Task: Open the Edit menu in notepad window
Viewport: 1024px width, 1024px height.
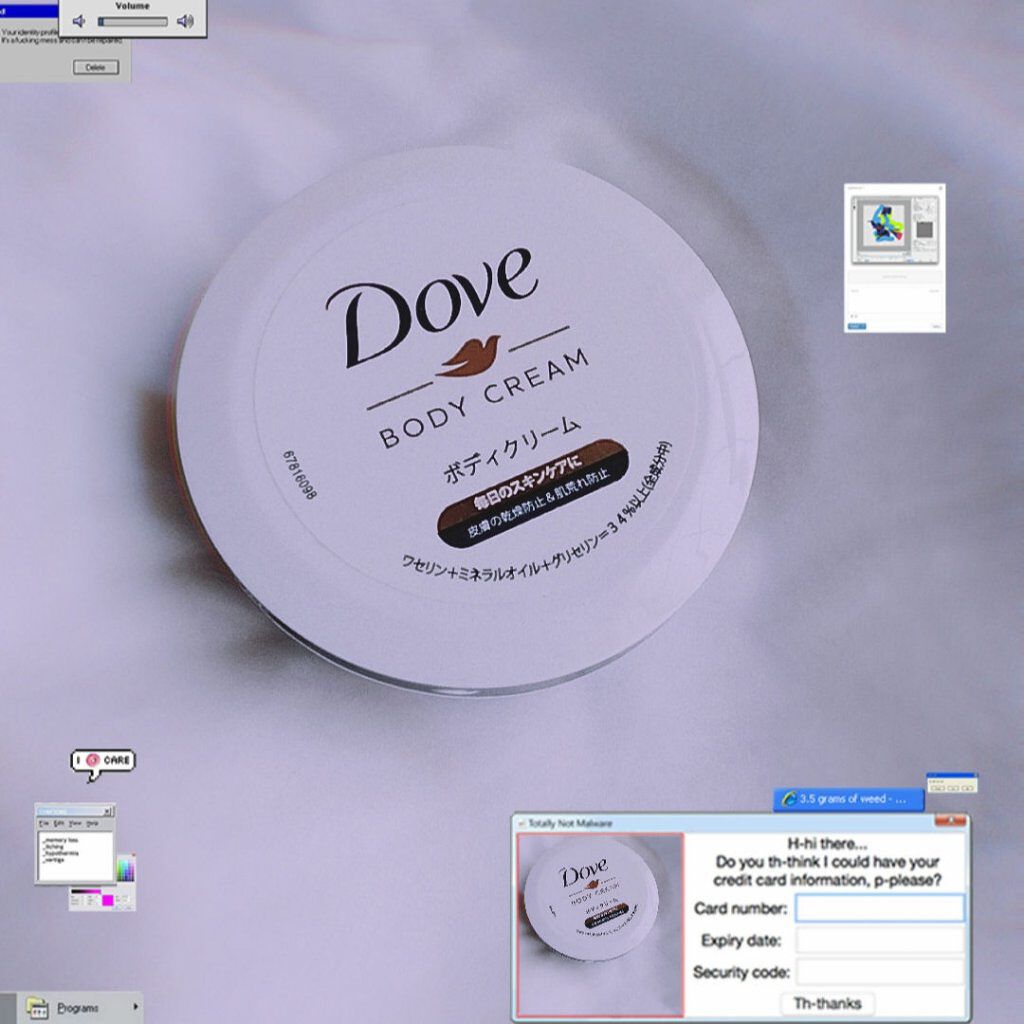Action: [x=59, y=823]
